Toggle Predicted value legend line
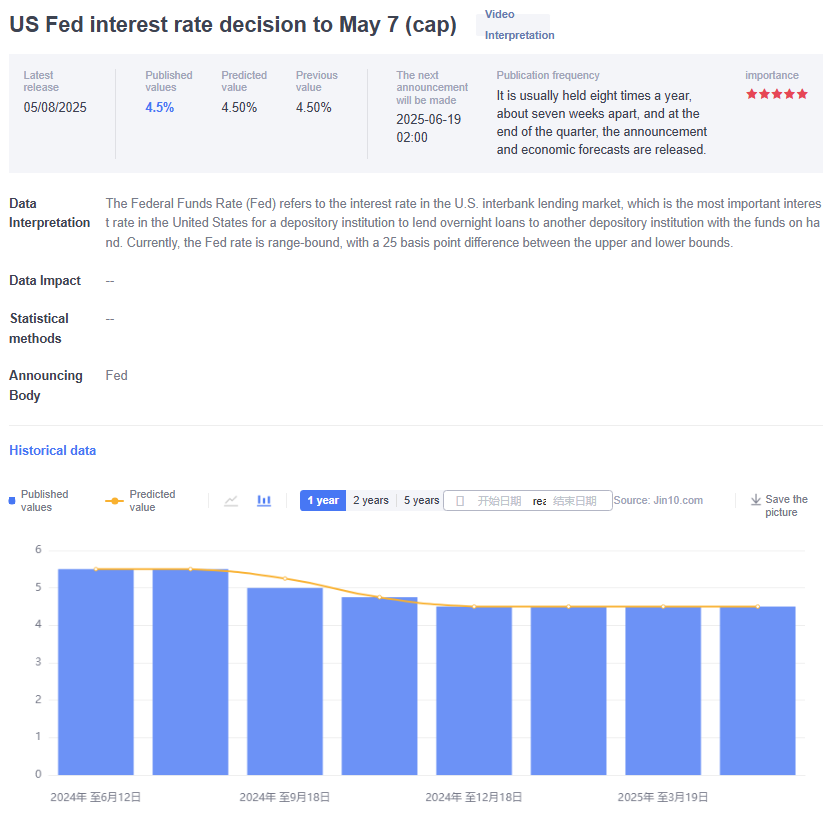The height and width of the screenshot is (815, 837). click(x=115, y=501)
